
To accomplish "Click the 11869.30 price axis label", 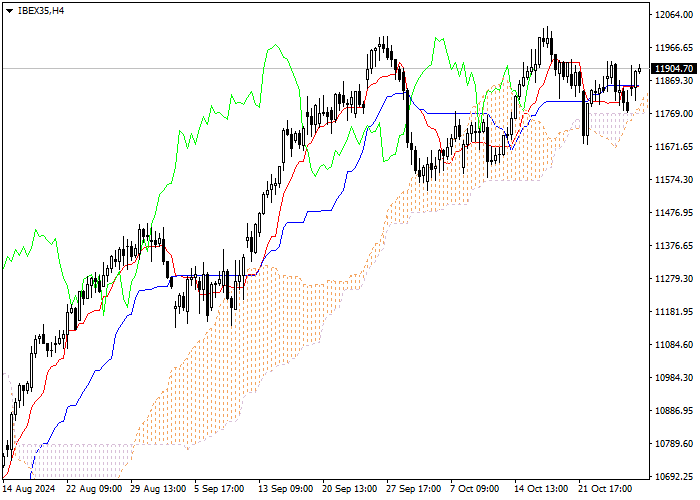I will point(674,80).
